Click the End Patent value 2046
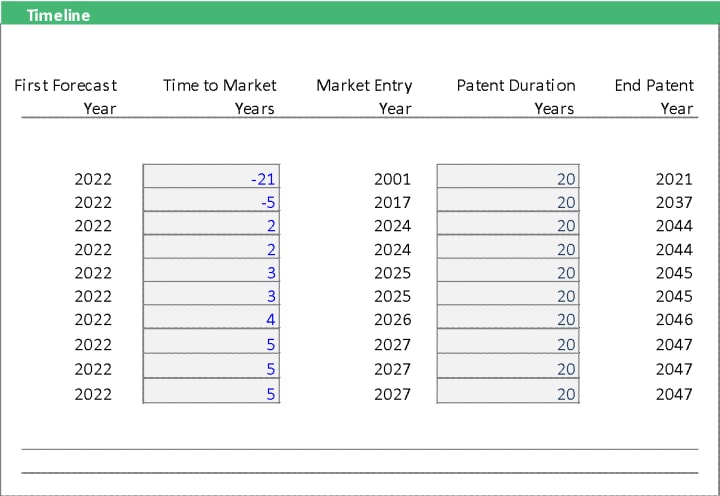The height and width of the screenshot is (496, 720). tap(674, 320)
